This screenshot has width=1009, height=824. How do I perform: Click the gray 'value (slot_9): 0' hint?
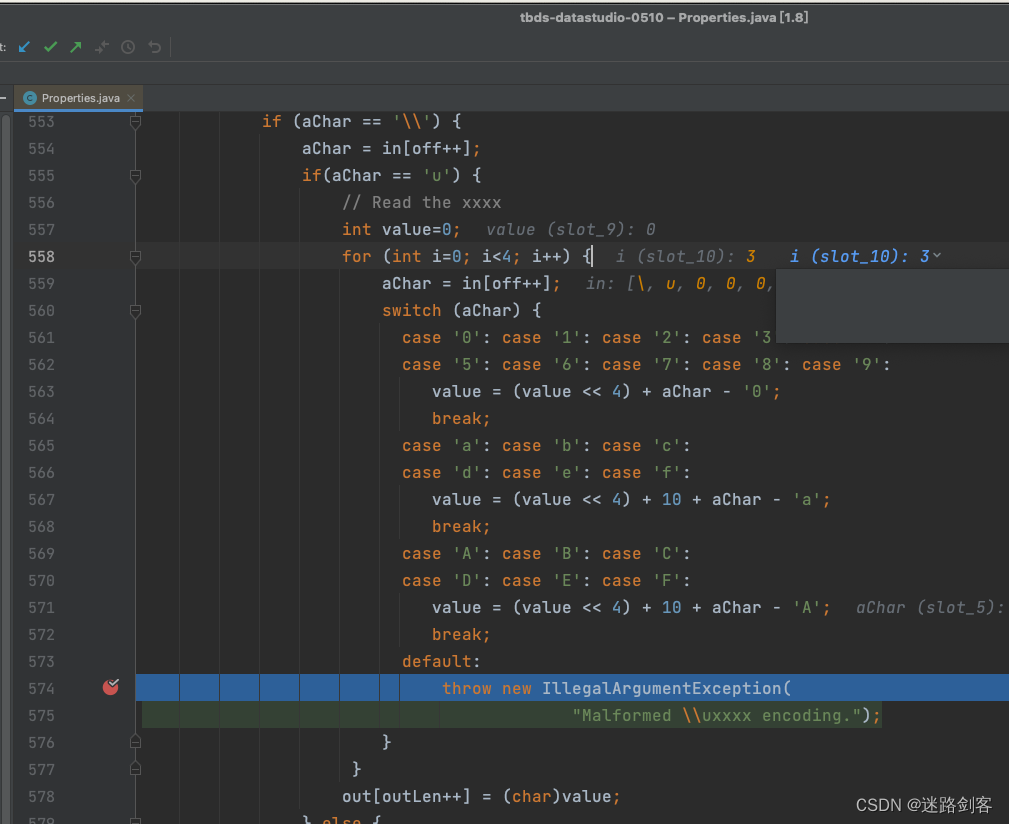pyautogui.click(x=571, y=230)
